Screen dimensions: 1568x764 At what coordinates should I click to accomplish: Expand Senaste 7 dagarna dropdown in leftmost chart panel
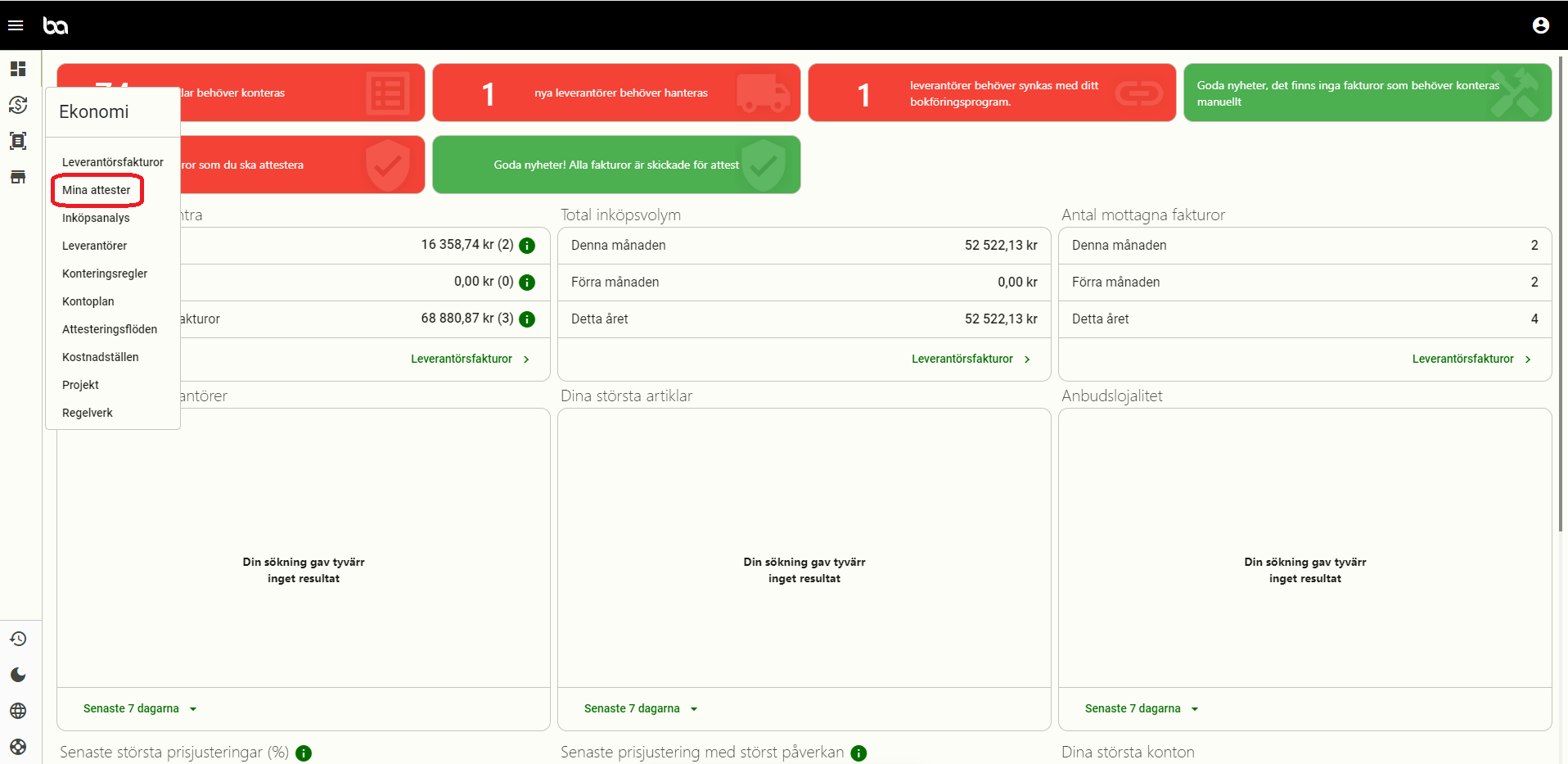[140, 709]
